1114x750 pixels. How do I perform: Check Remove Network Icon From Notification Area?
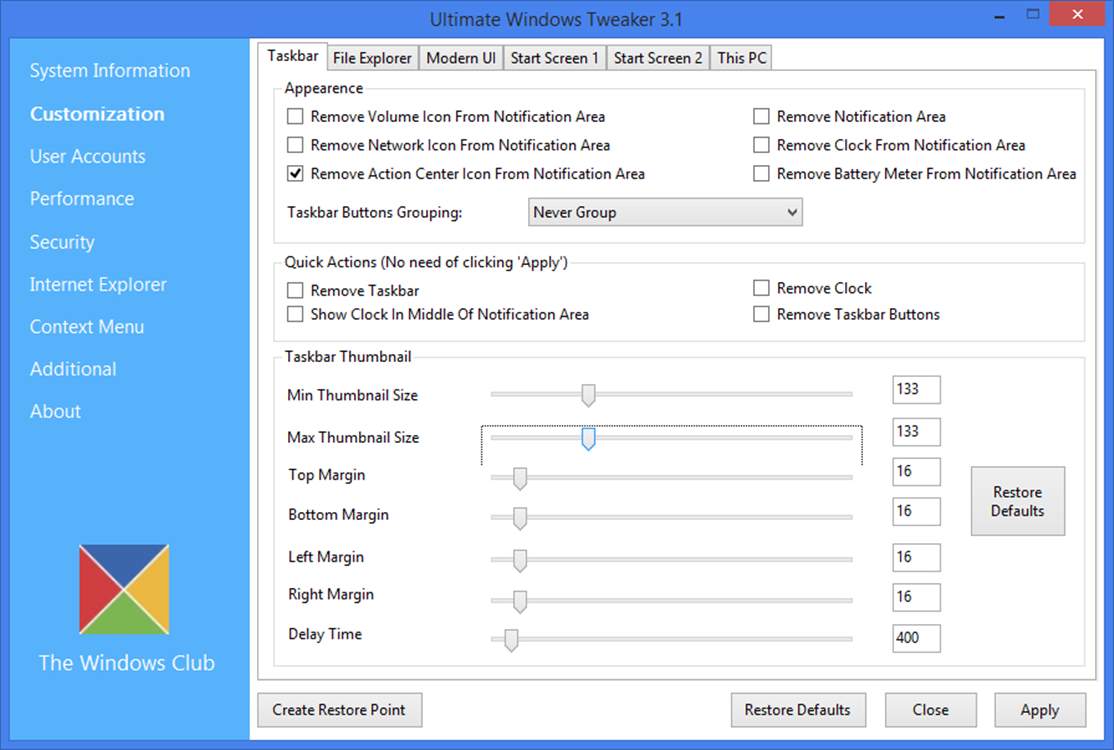(x=295, y=145)
